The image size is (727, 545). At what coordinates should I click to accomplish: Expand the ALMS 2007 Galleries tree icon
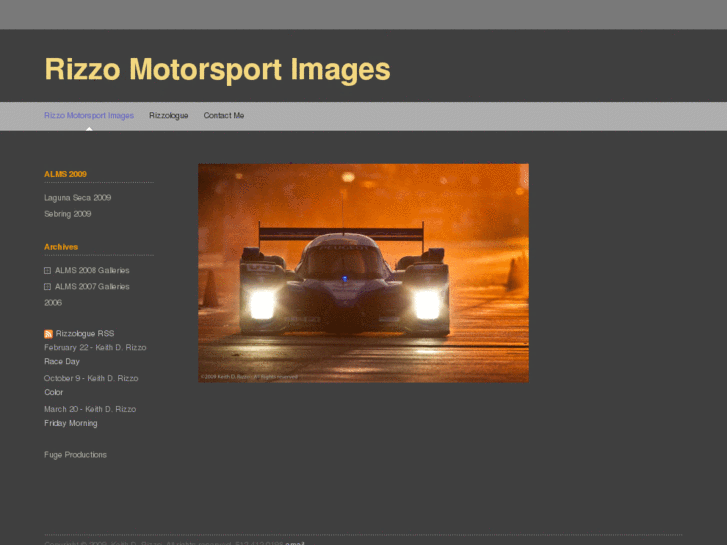tap(47, 287)
